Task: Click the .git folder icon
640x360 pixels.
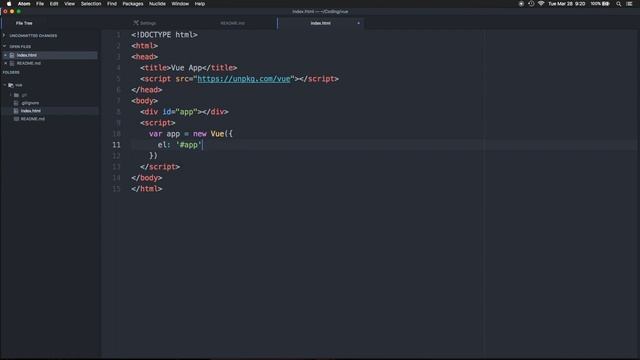Action: (16, 95)
